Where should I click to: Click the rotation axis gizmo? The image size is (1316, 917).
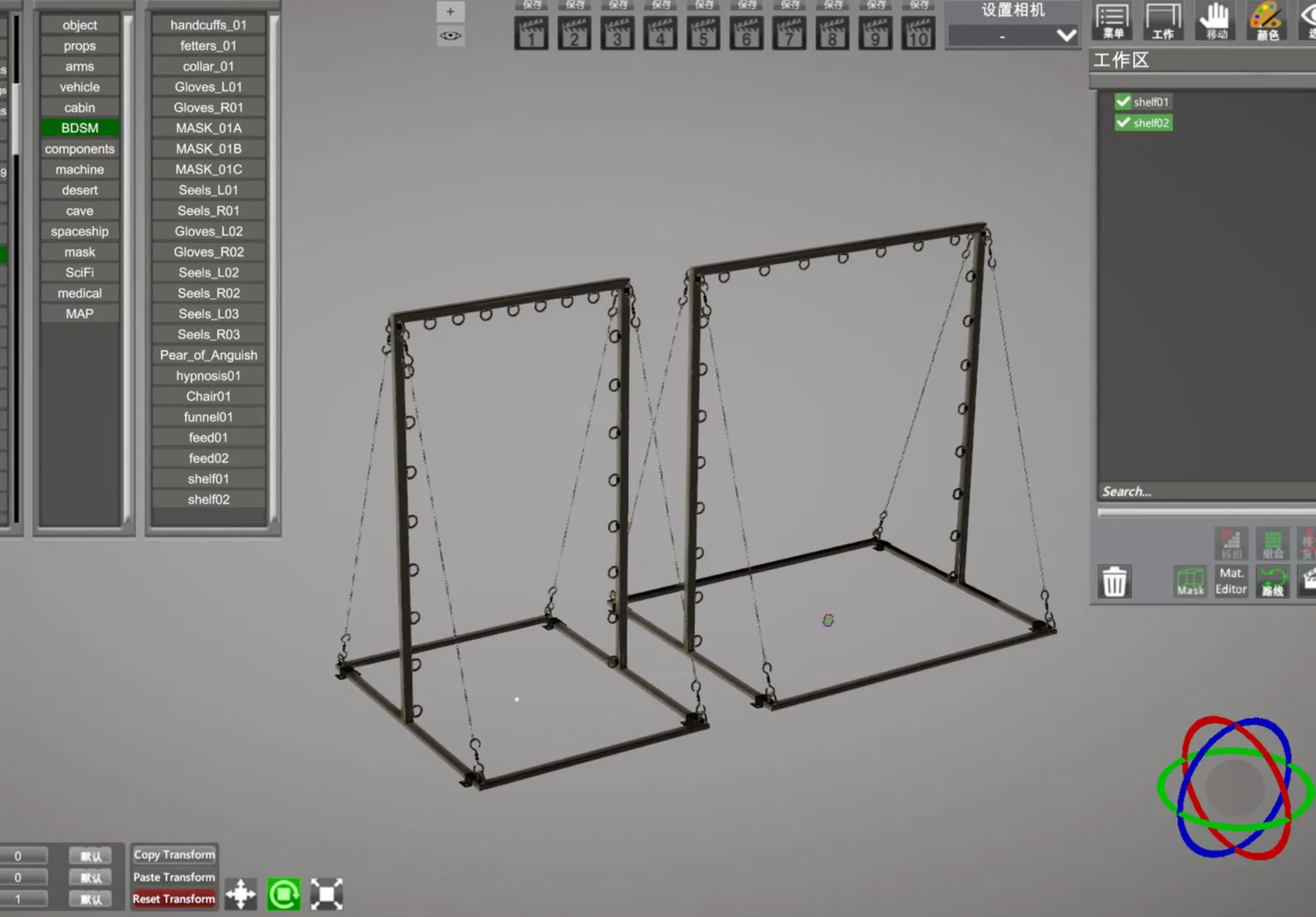coord(1235,788)
